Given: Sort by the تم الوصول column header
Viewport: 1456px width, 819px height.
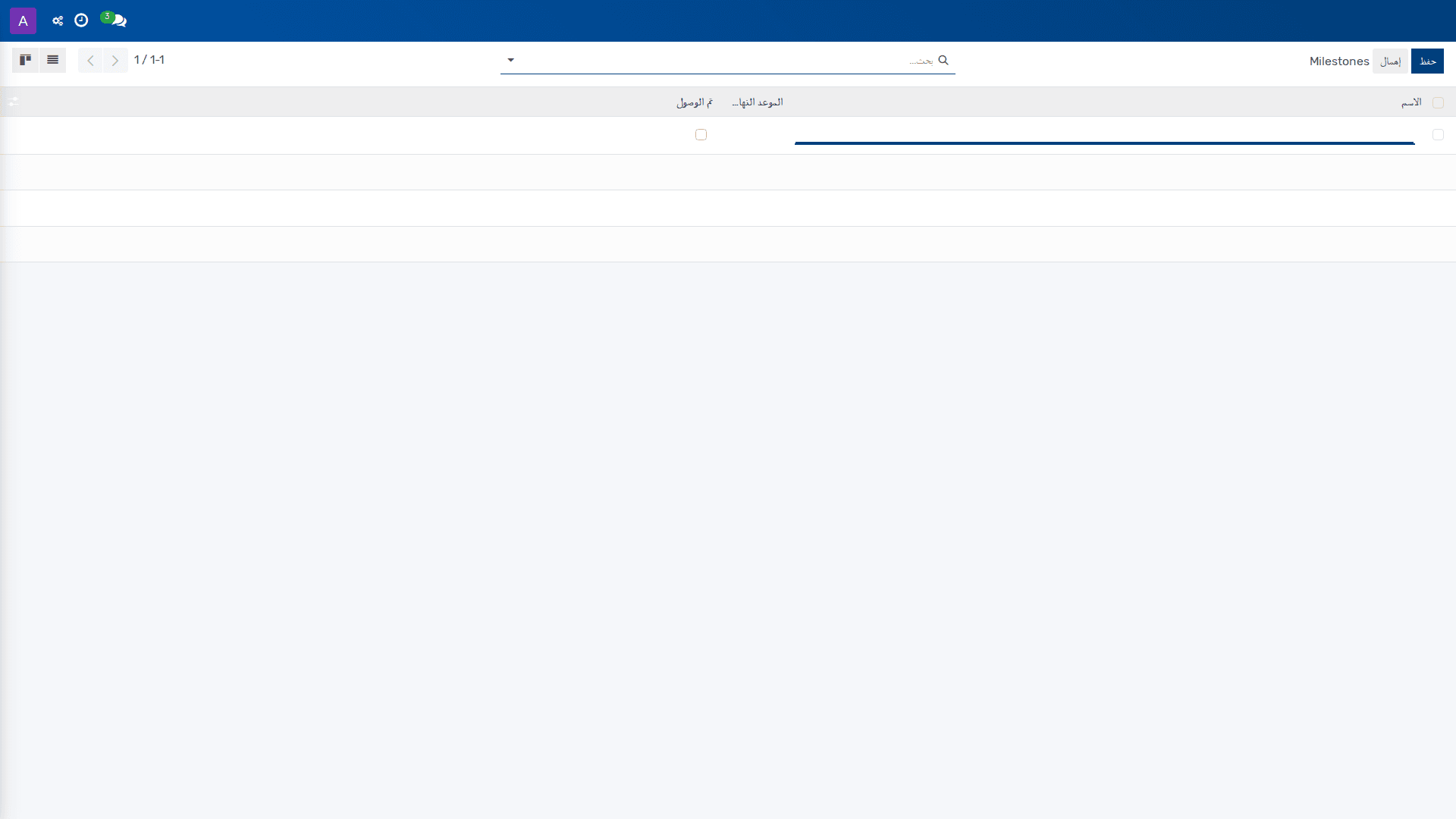Looking at the screenshot, I should tap(695, 102).
